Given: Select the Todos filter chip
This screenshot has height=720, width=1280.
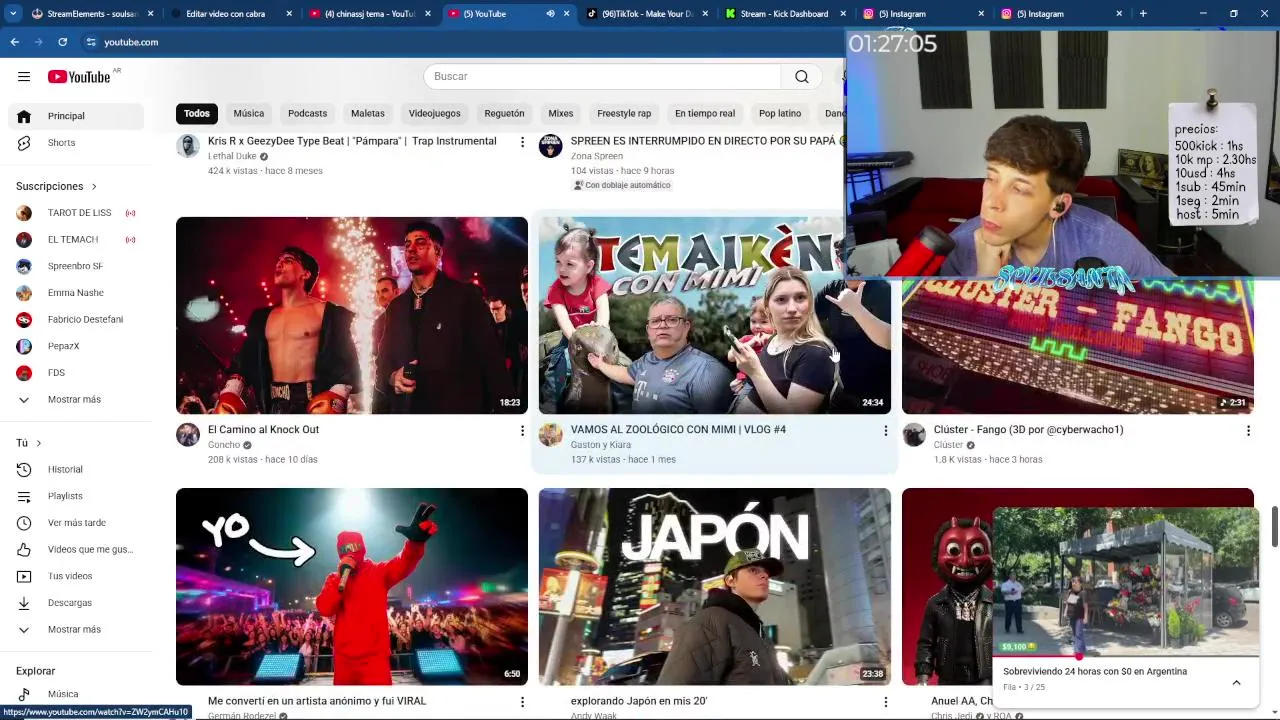Looking at the screenshot, I should [197, 114].
